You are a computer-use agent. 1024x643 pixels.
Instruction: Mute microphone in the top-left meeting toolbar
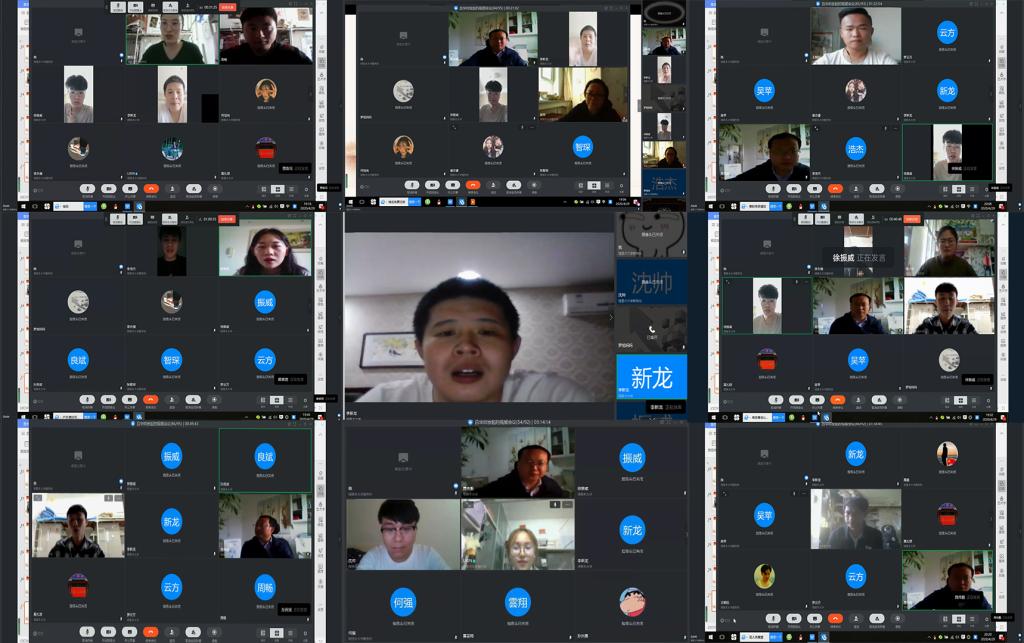[87, 188]
